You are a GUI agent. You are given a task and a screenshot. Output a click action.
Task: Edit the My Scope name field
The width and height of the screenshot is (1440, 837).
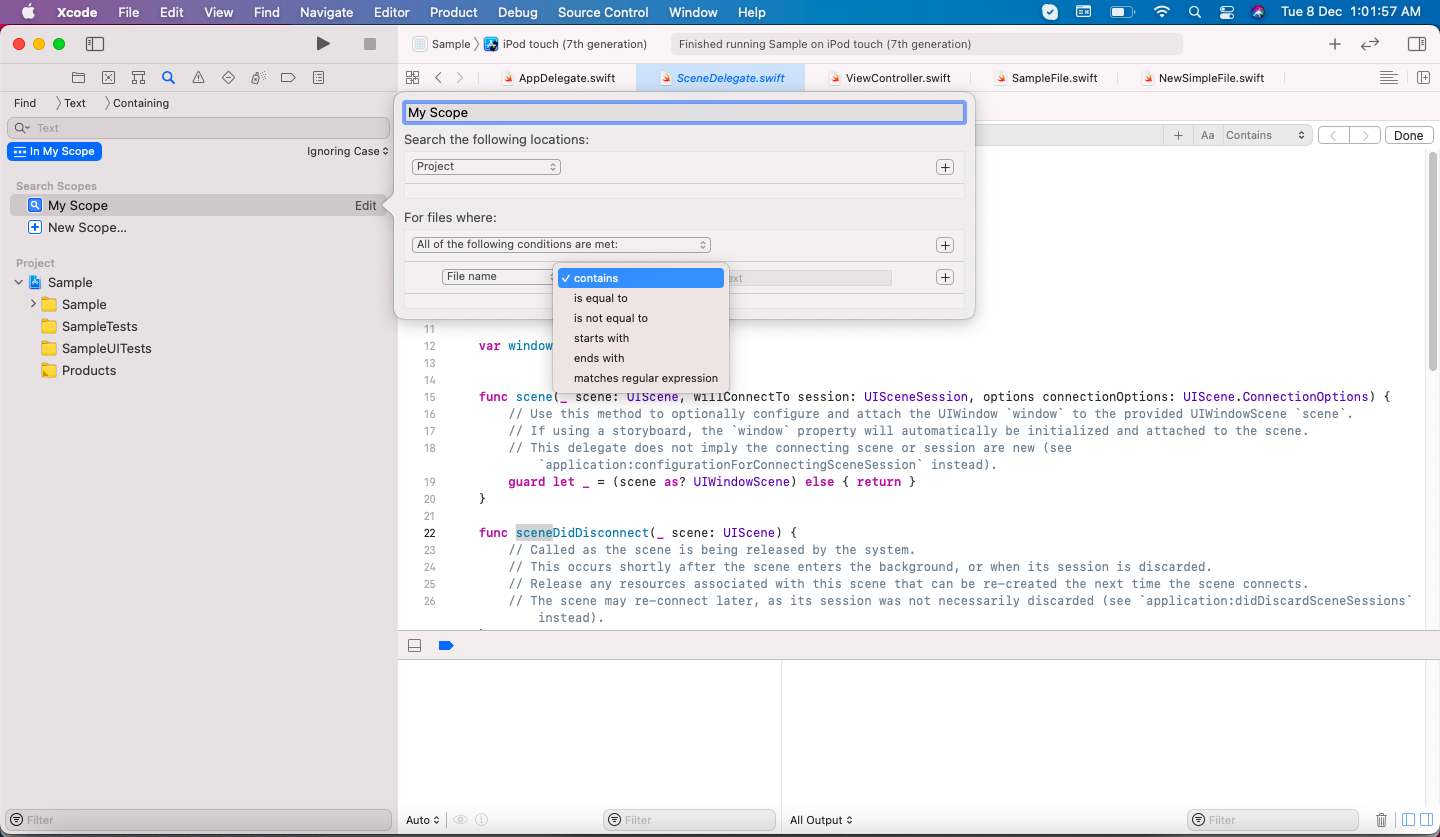point(684,113)
